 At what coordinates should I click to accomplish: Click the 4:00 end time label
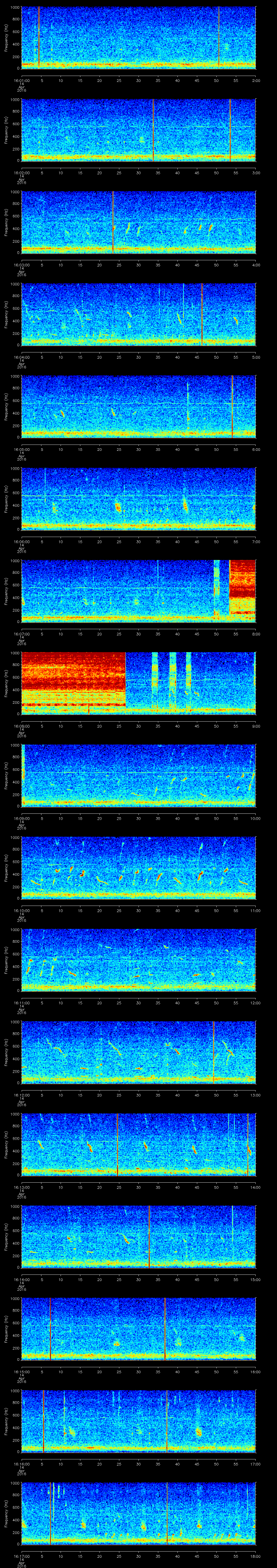[x=256, y=265]
